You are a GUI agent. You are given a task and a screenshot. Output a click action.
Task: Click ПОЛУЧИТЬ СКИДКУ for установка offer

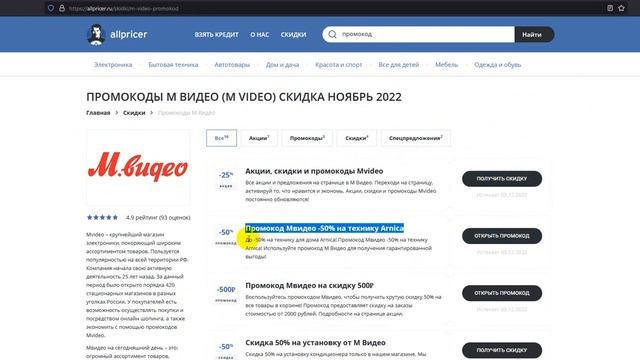pyautogui.click(x=502, y=350)
